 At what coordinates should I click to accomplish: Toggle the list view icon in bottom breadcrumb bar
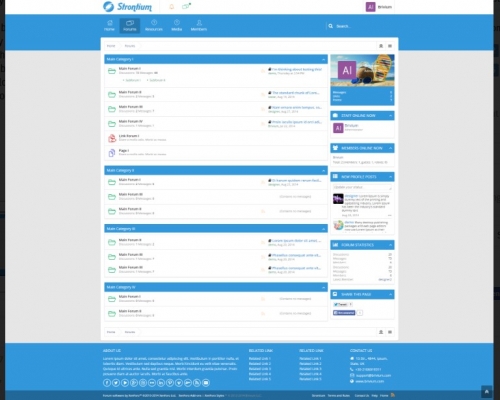point(390,332)
